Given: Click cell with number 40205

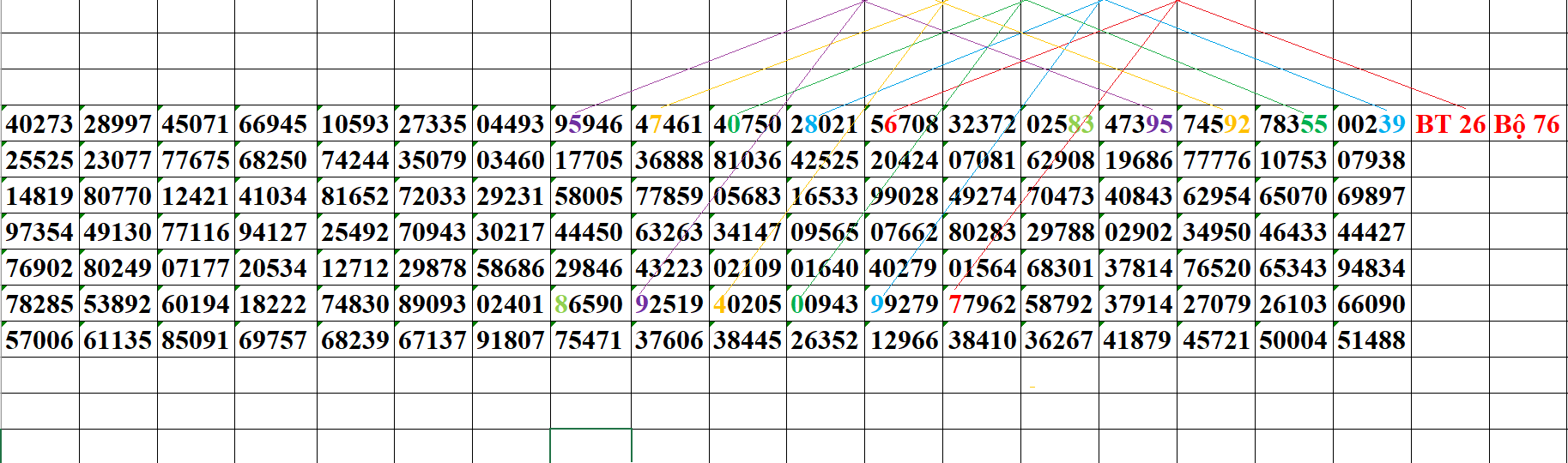Looking at the screenshot, I should (x=748, y=304).
